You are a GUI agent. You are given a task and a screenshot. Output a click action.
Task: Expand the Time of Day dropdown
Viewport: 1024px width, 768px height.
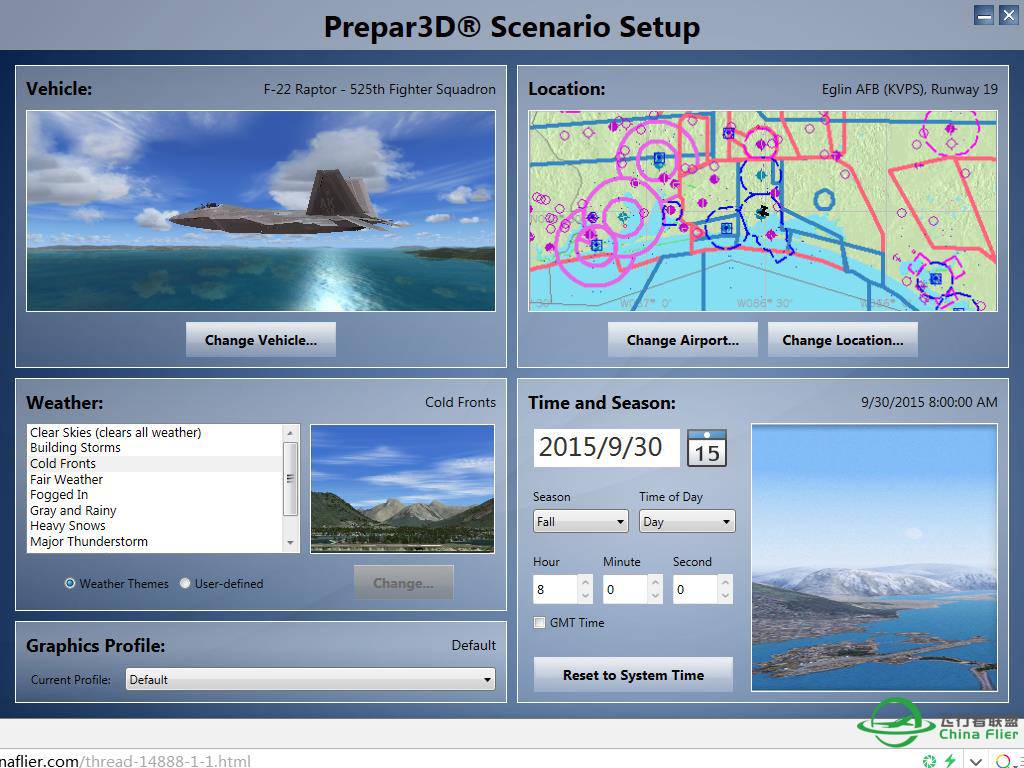686,521
